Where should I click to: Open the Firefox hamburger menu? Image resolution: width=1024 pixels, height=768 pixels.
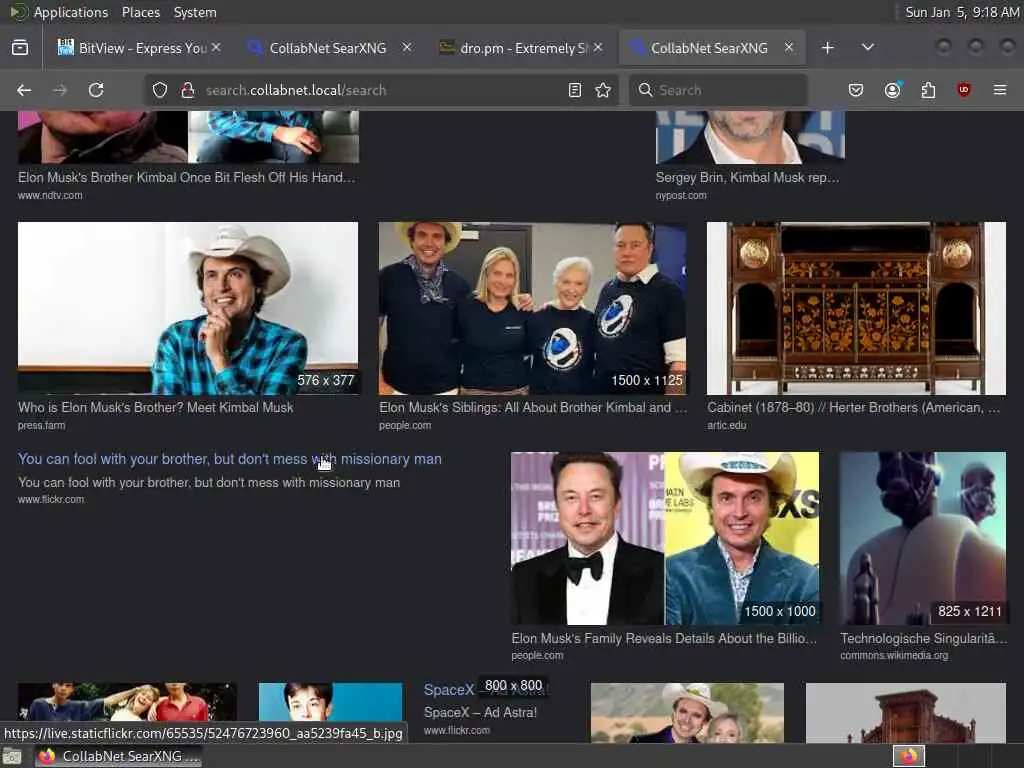coord(1000,90)
